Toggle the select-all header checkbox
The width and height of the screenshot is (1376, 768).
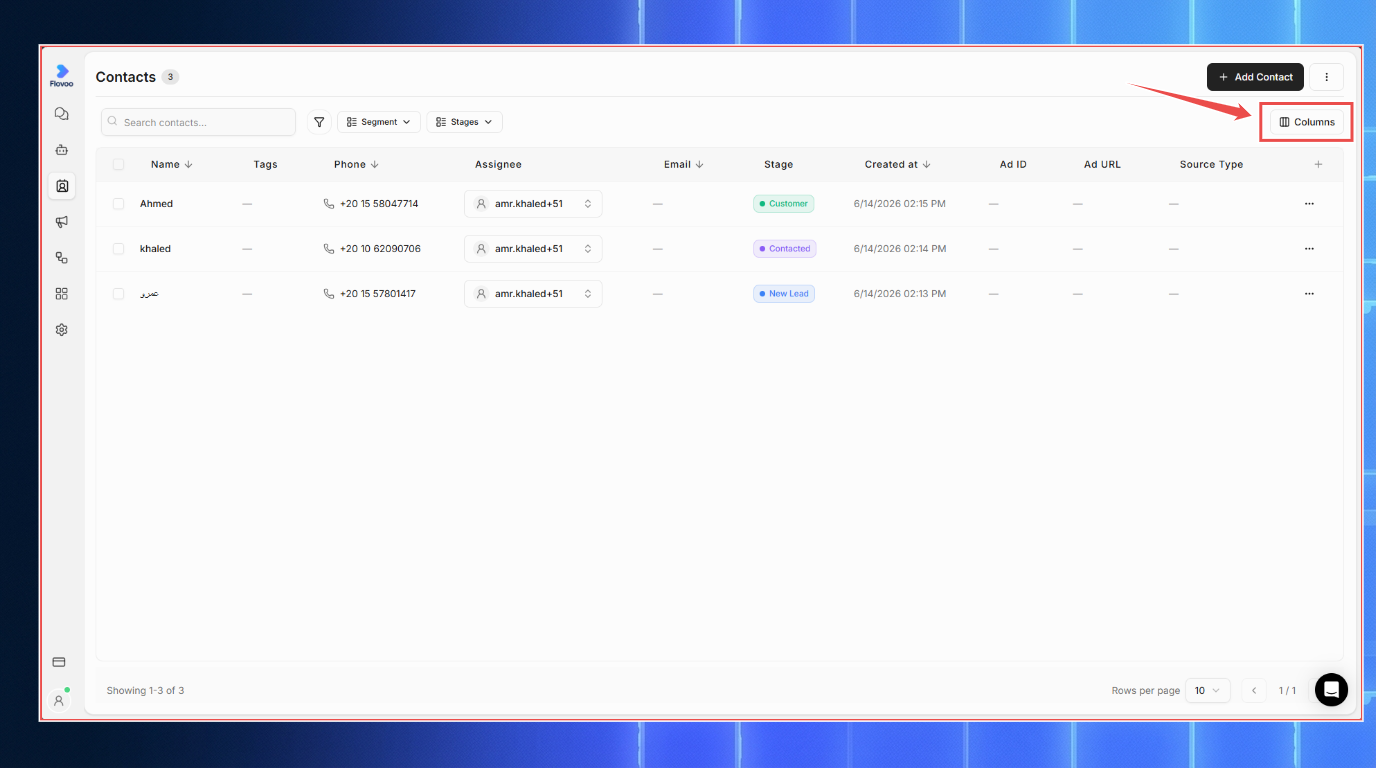pos(118,164)
